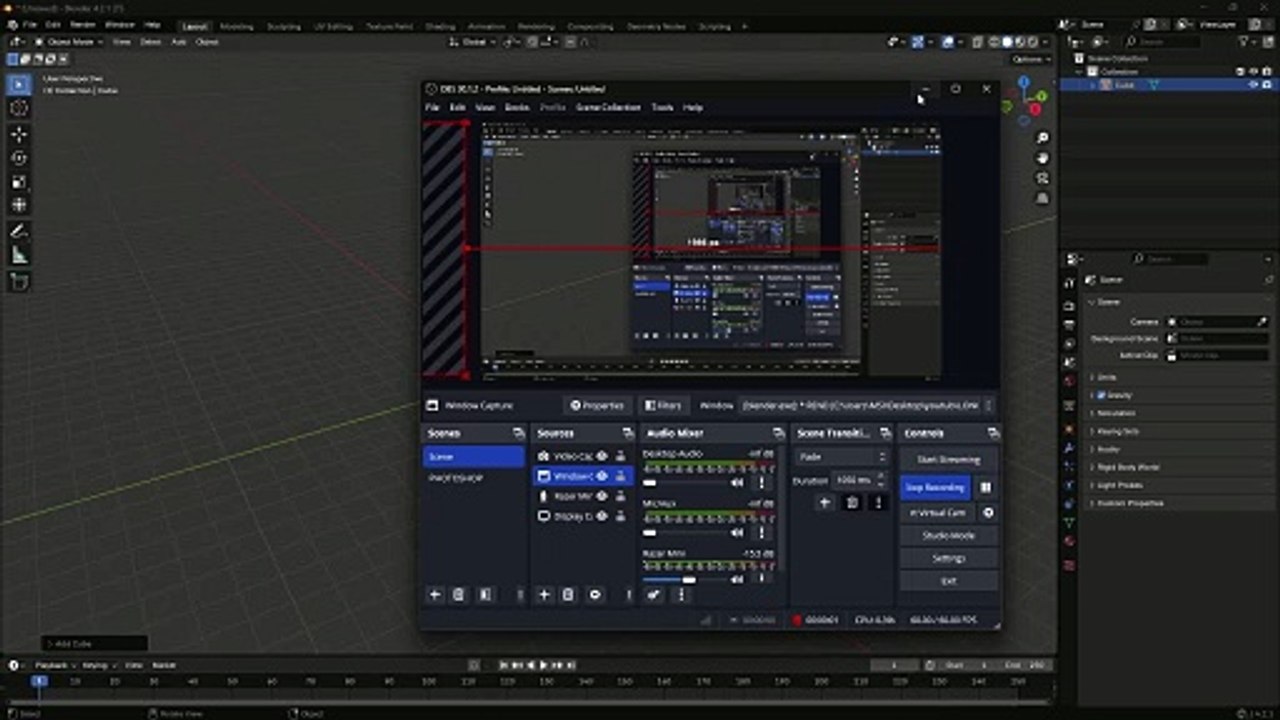This screenshot has height=720, width=1280.
Task: Click the Properties button in OBS source toolbar
Action: pos(596,405)
